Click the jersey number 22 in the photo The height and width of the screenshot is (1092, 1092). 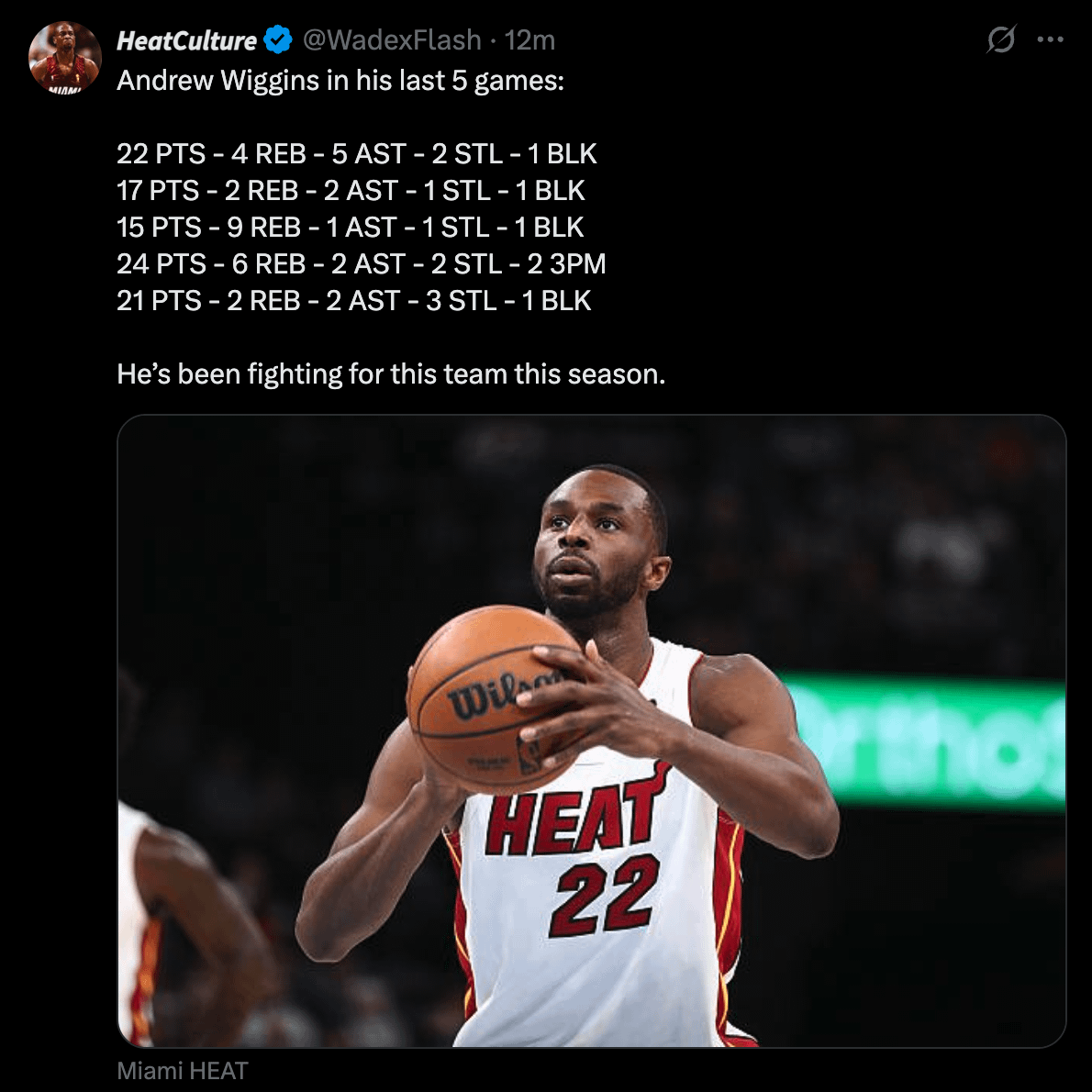click(604, 895)
